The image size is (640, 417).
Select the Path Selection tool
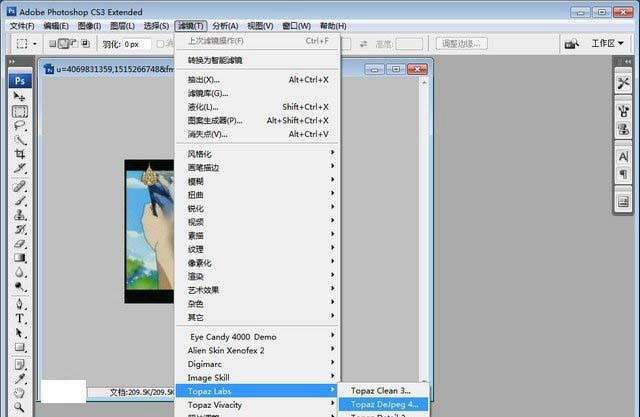(x=19, y=333)
